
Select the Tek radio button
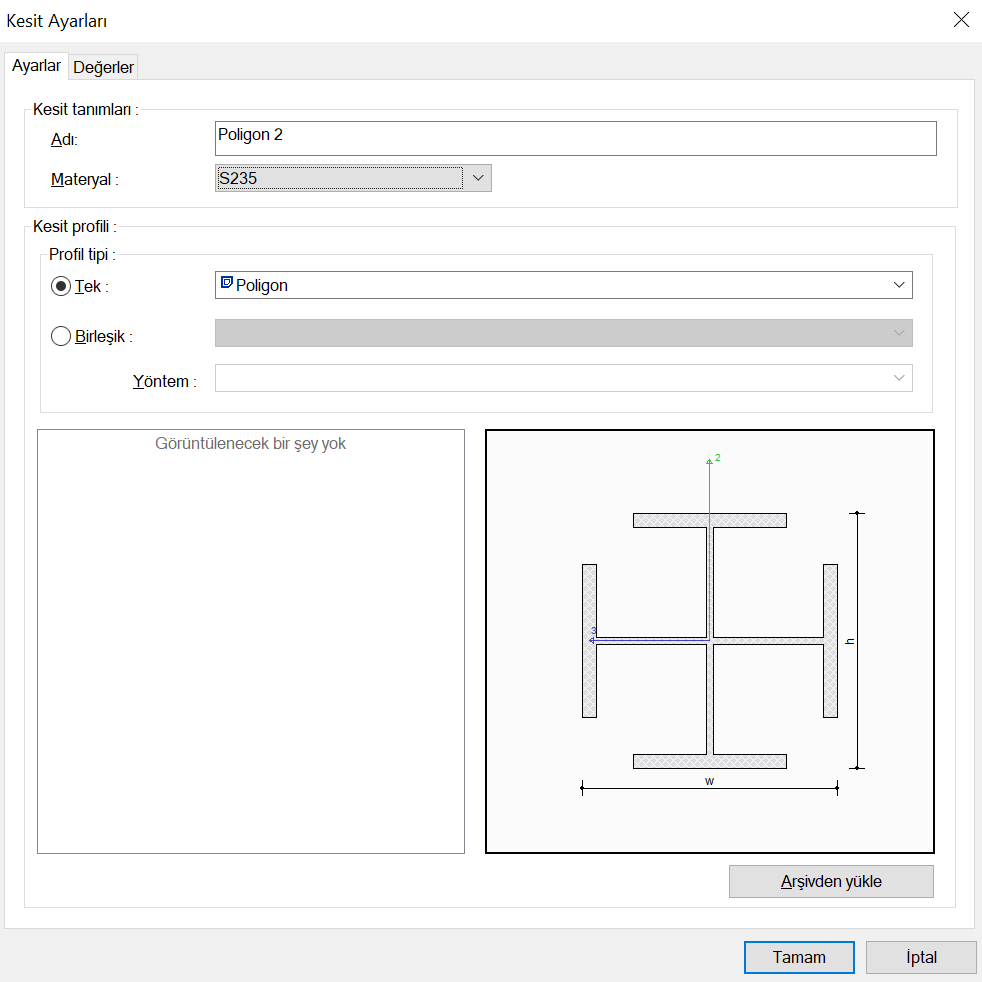click(61, 286)
